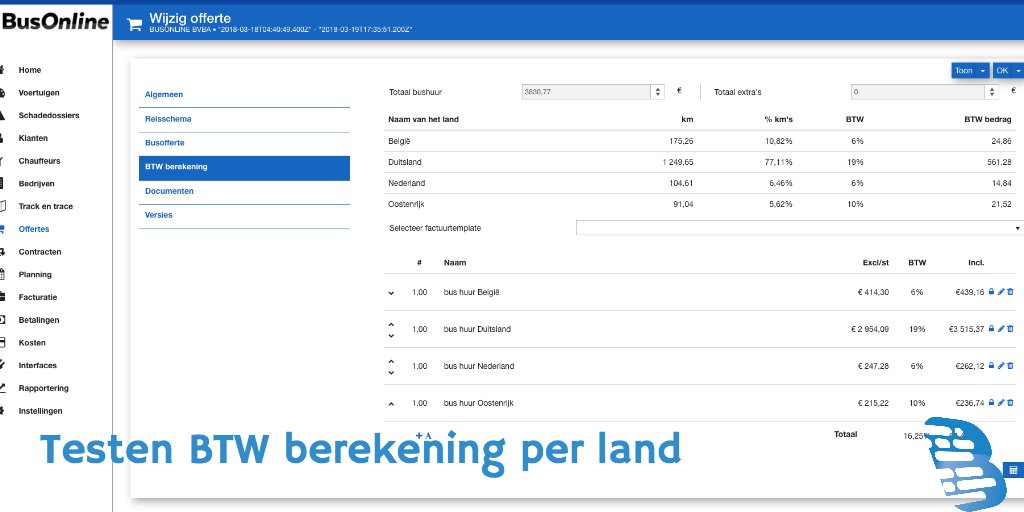This screenshot has width=1024, height=512.
Task: Open Rapportering in the sidebar
Action: click(44, 388)
